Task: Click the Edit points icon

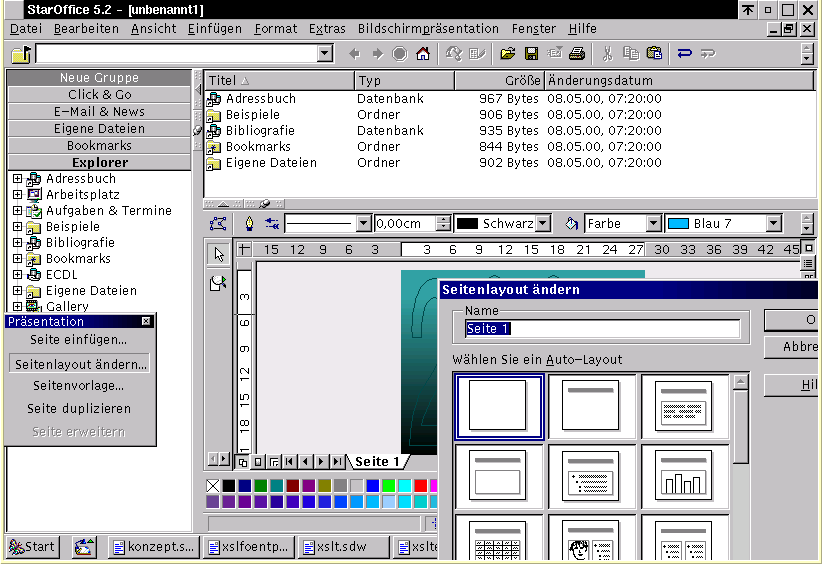Action: pyautogui.click(x=219, y=224)
